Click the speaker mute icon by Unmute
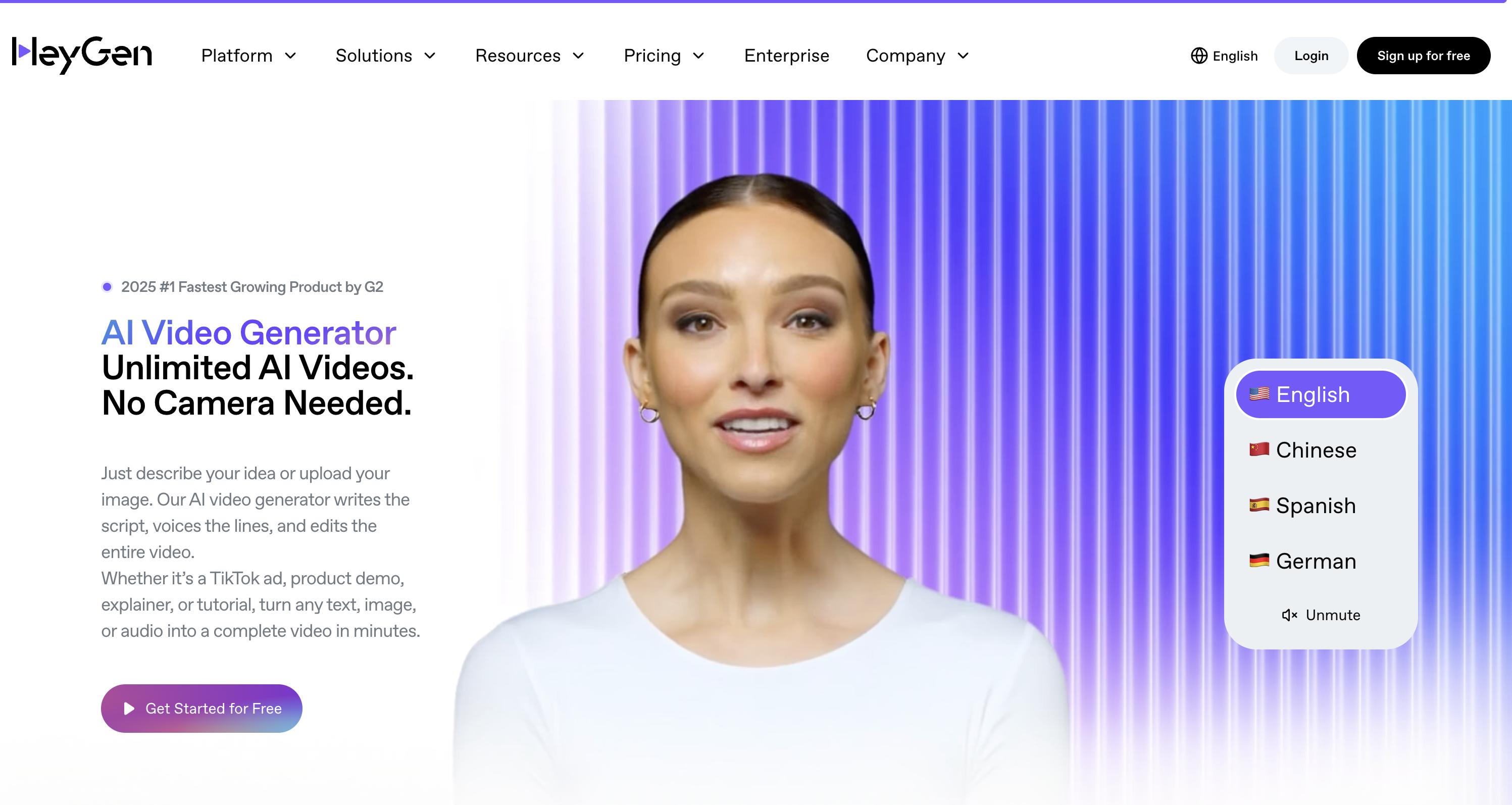Screen dimensions: 1512x805 (1289, 615)
